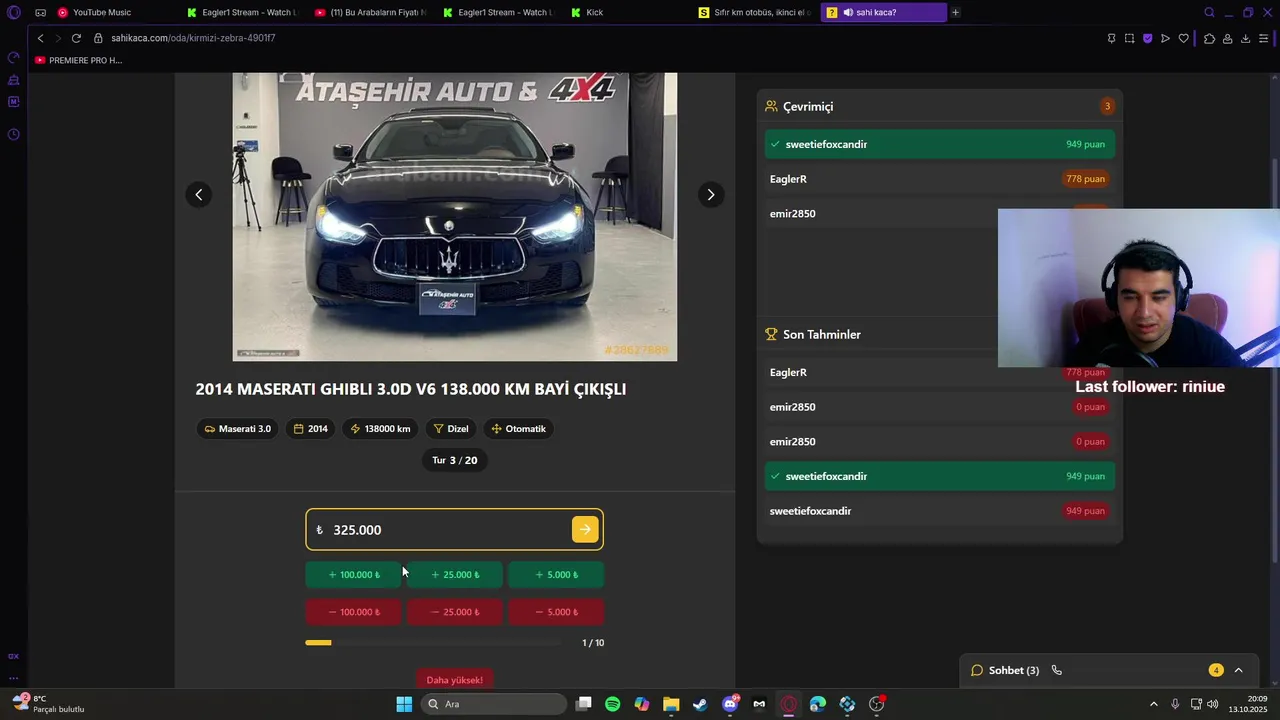Open browser tab search magnifier icon
This screenshot has height=720, width=1280.
pyautogui.click(x=1209, y=12)
